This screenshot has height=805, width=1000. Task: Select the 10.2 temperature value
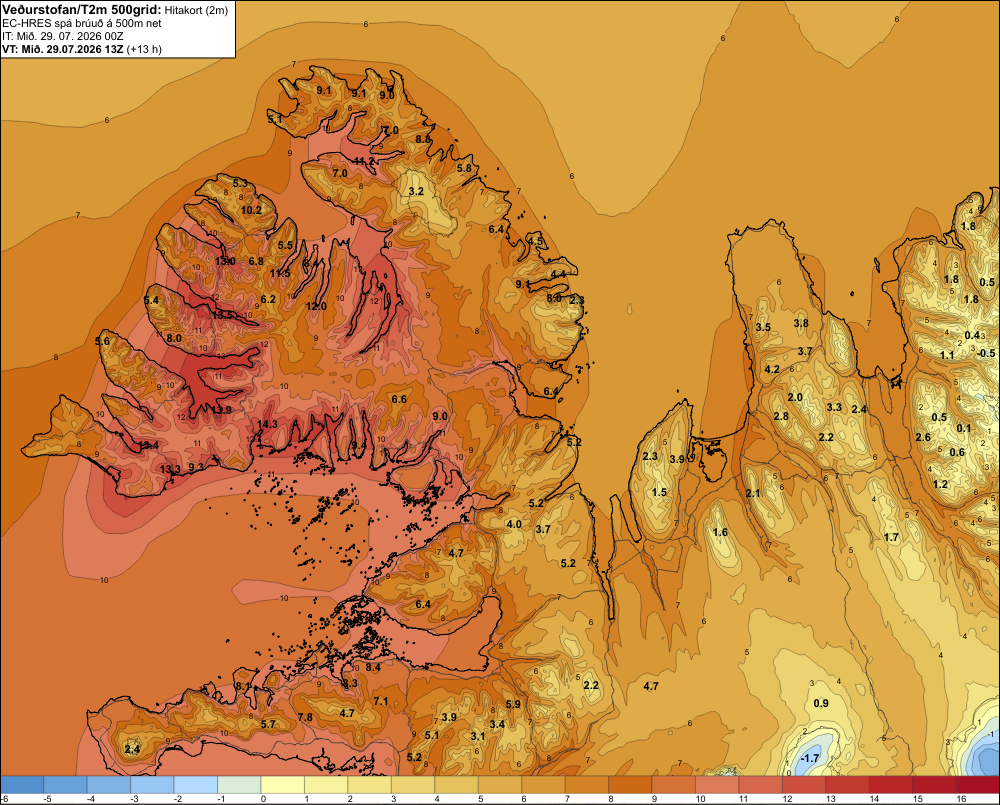pyautogui.click(x=251, y=210)
